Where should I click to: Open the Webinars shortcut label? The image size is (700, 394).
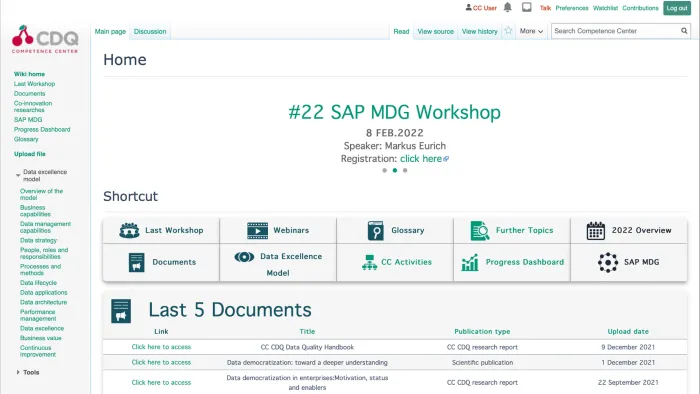pos(291,230)
